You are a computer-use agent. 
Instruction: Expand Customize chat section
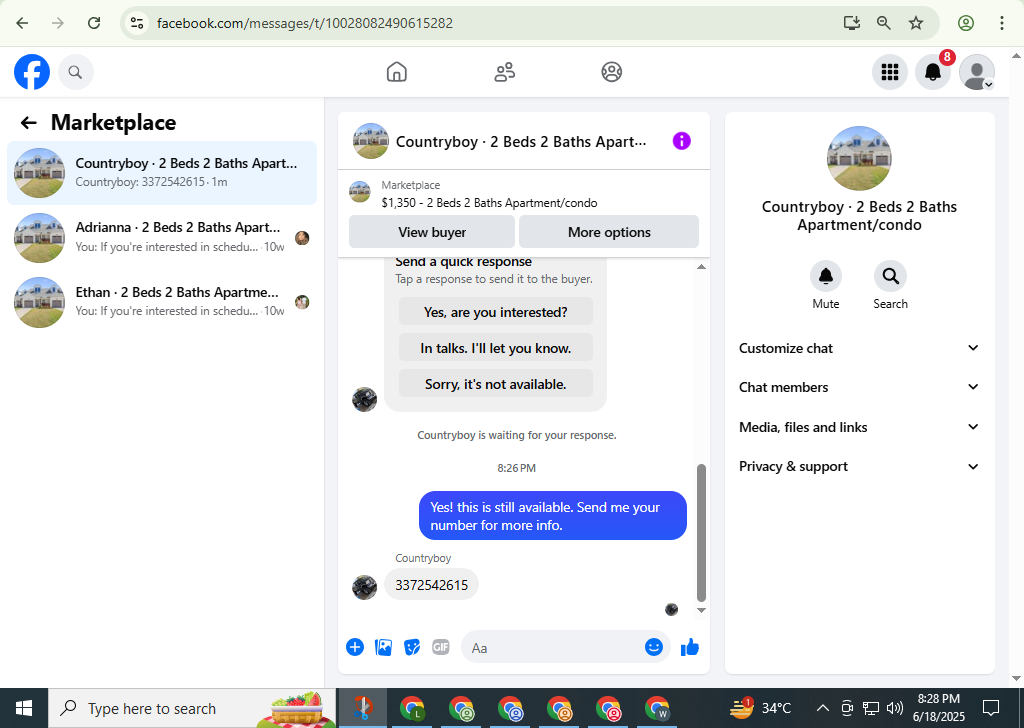coord(859,348)
